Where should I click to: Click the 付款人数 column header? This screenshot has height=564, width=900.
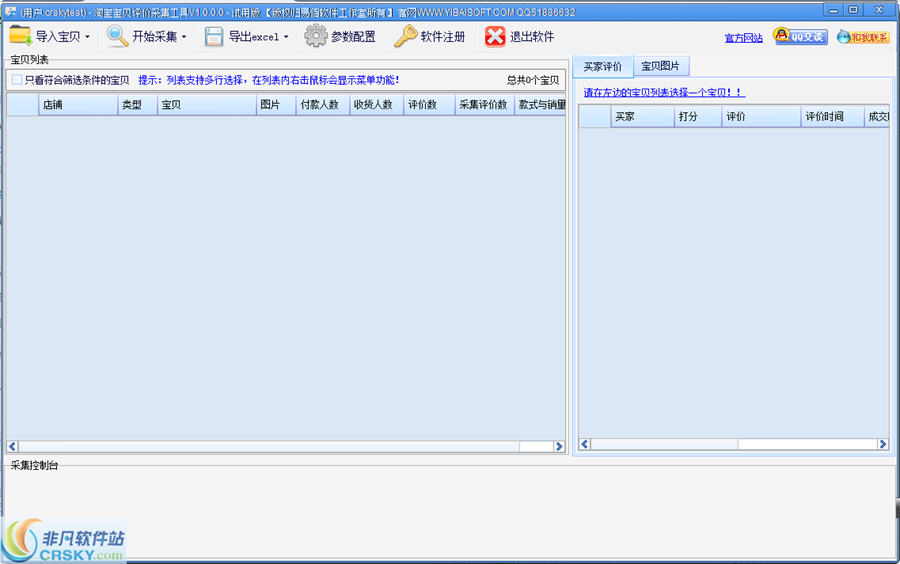coord(323,104)
